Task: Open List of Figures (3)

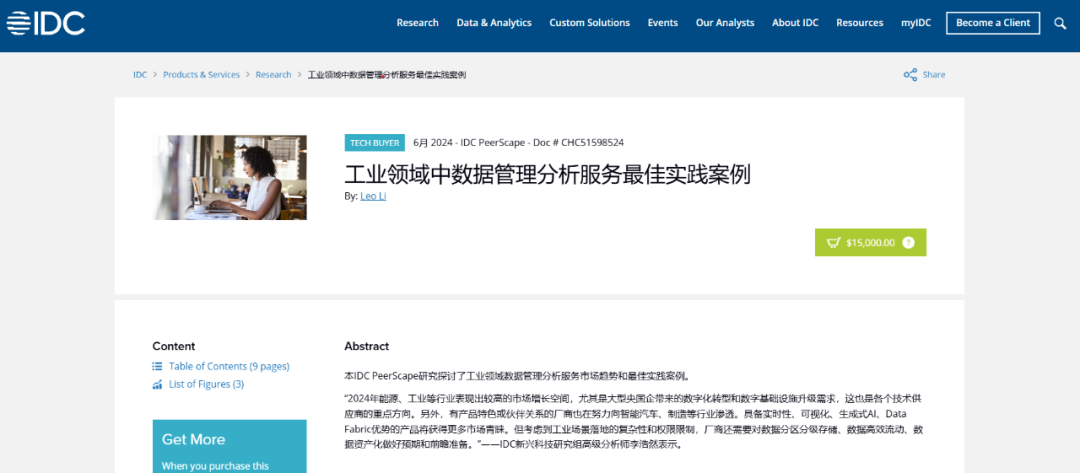Action: point(207,384)
